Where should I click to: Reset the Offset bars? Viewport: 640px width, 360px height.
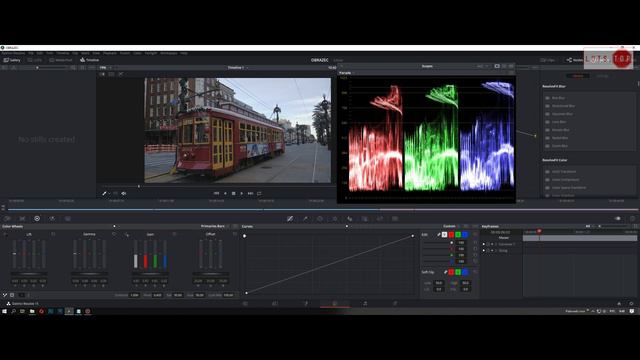click(x=235, y=234)
